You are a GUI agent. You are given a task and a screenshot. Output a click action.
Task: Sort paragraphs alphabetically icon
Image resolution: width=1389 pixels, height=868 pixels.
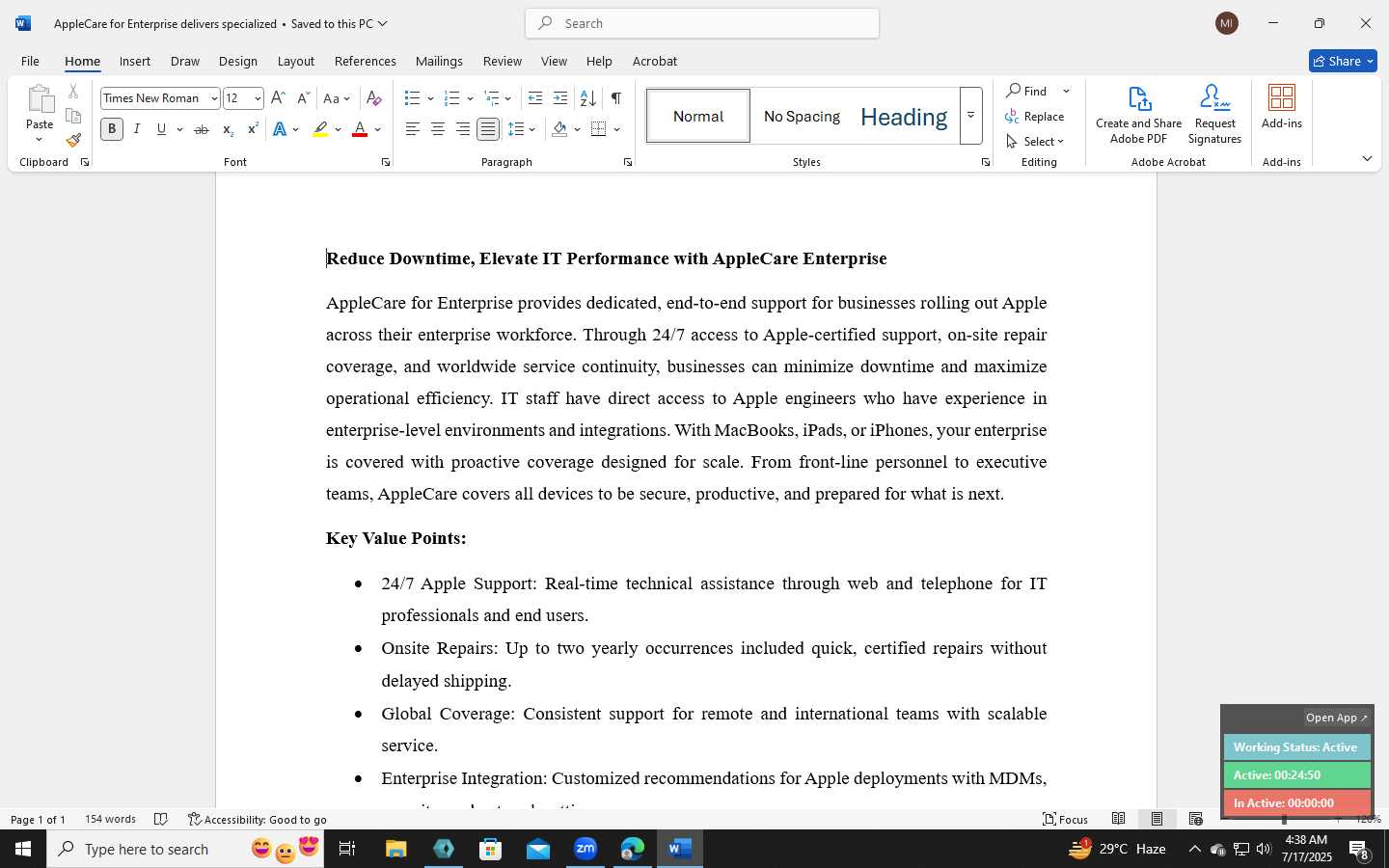click(587, 98)
